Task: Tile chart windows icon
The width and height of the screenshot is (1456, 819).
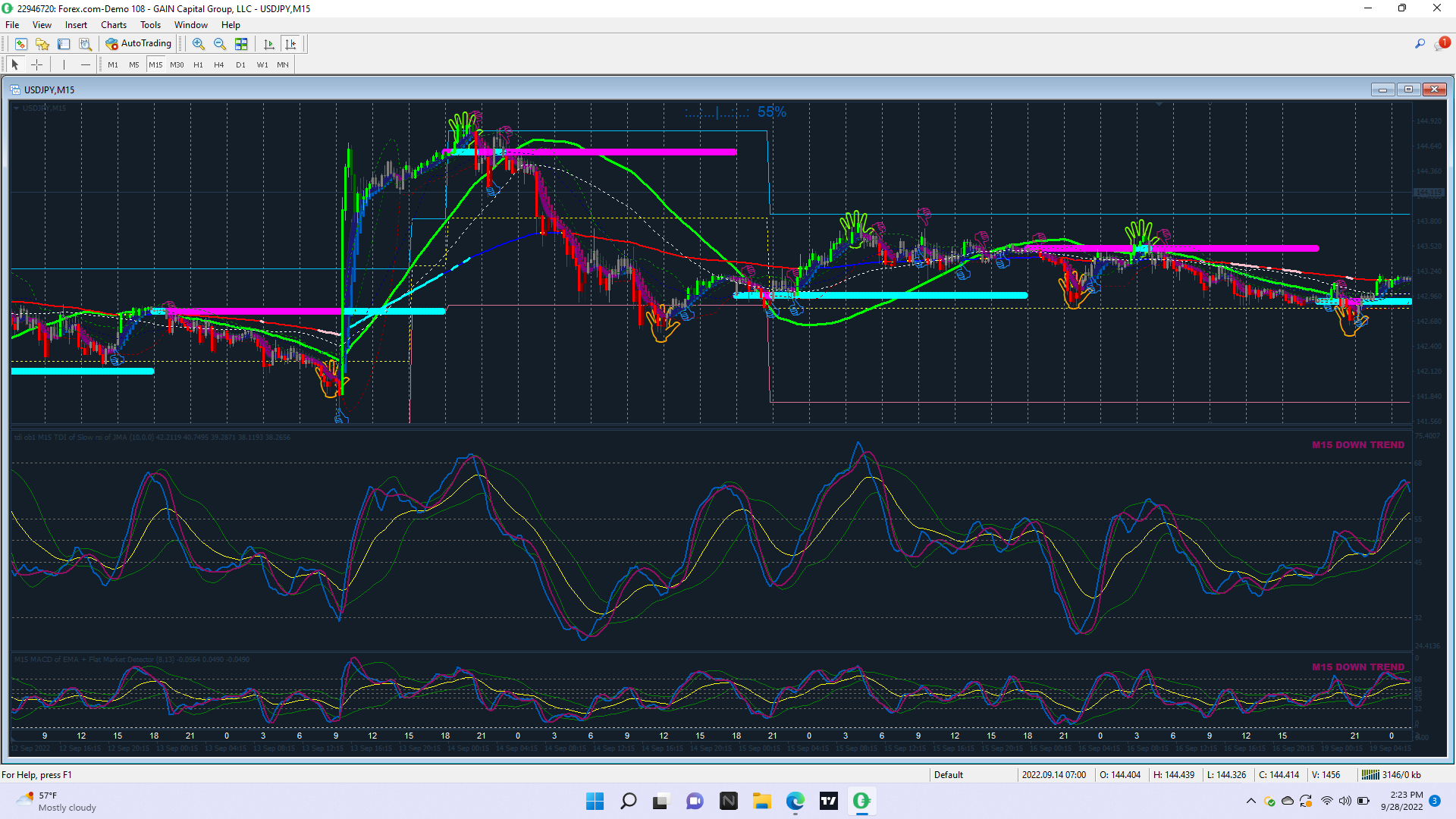Action: pyautogui.click(x=241, y=44)
